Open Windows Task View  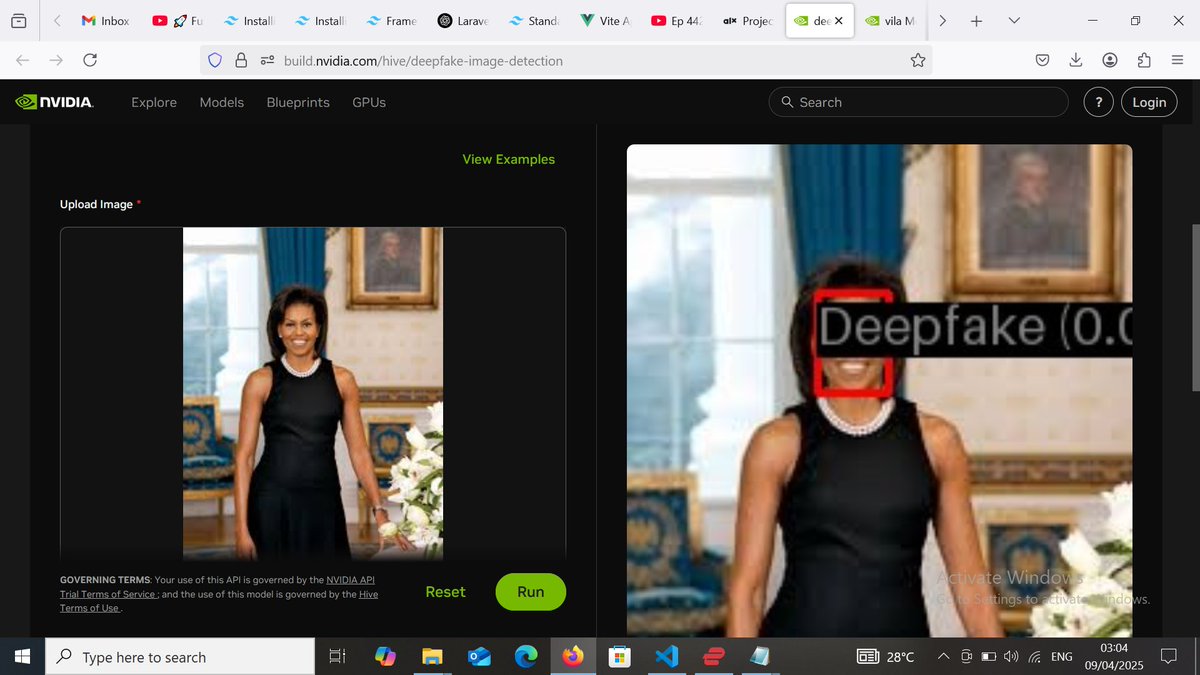pos(338,657)
